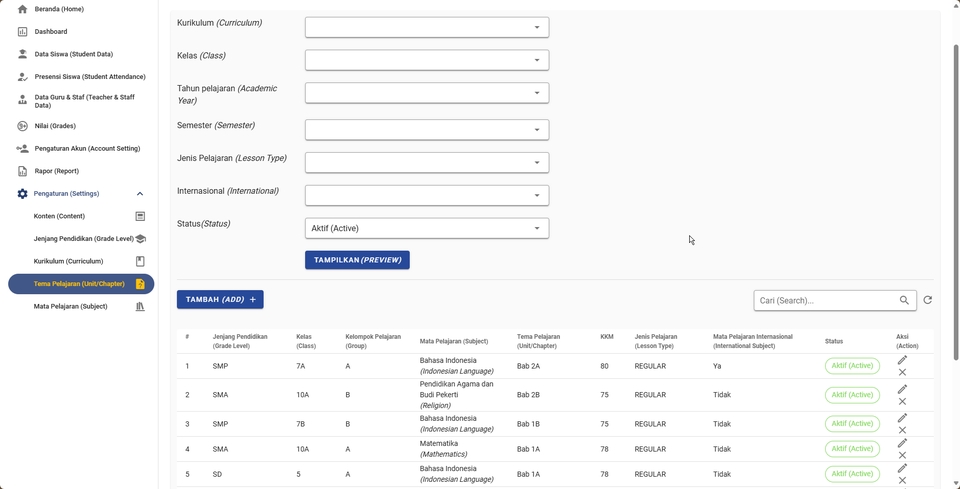
Task: Open the Kurikulum (Curriculum) dropdown
Action: coord(427,27)
